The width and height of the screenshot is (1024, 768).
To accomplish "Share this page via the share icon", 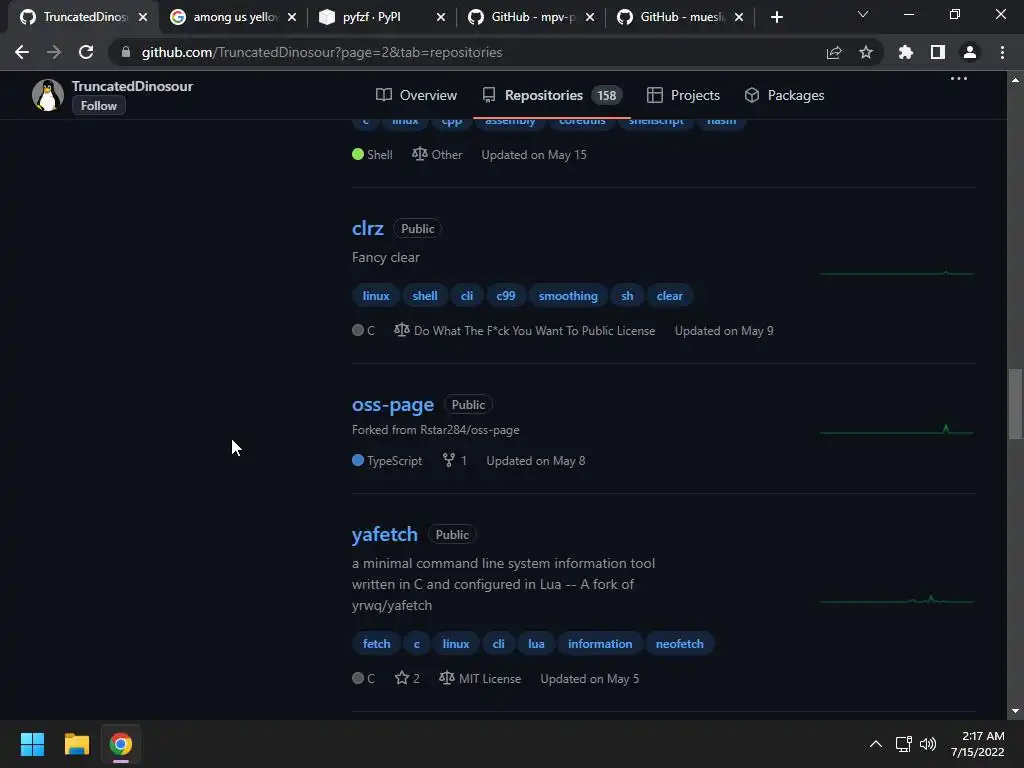I will (x=834, y=52).
